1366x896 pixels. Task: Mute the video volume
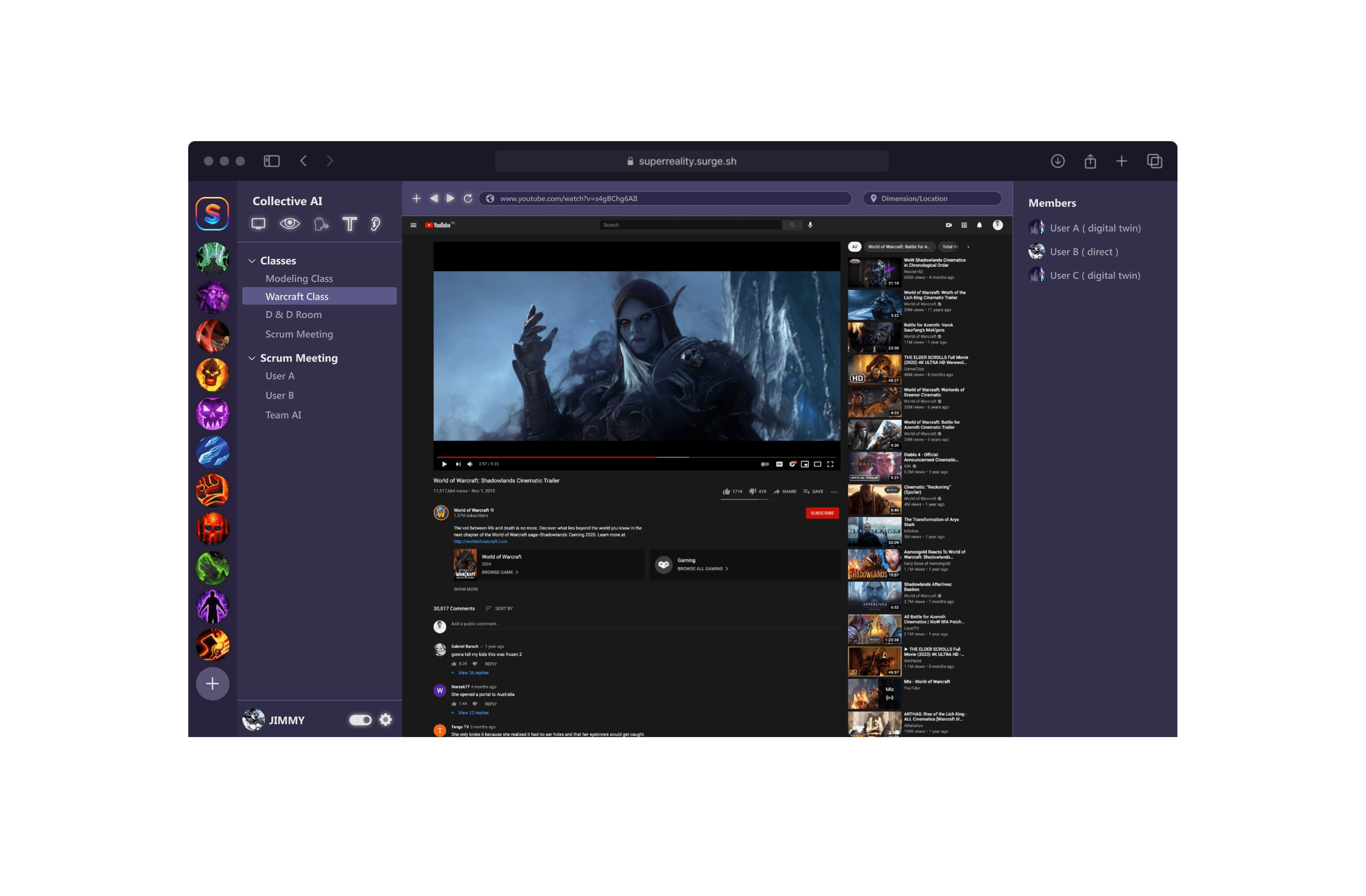pyautogui.click(x=470, y=465)
